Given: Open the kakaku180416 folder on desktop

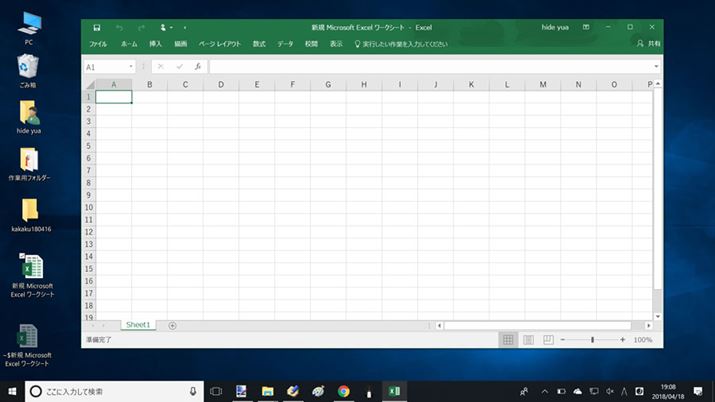Looking at the screenshot, I should point(30,210).
